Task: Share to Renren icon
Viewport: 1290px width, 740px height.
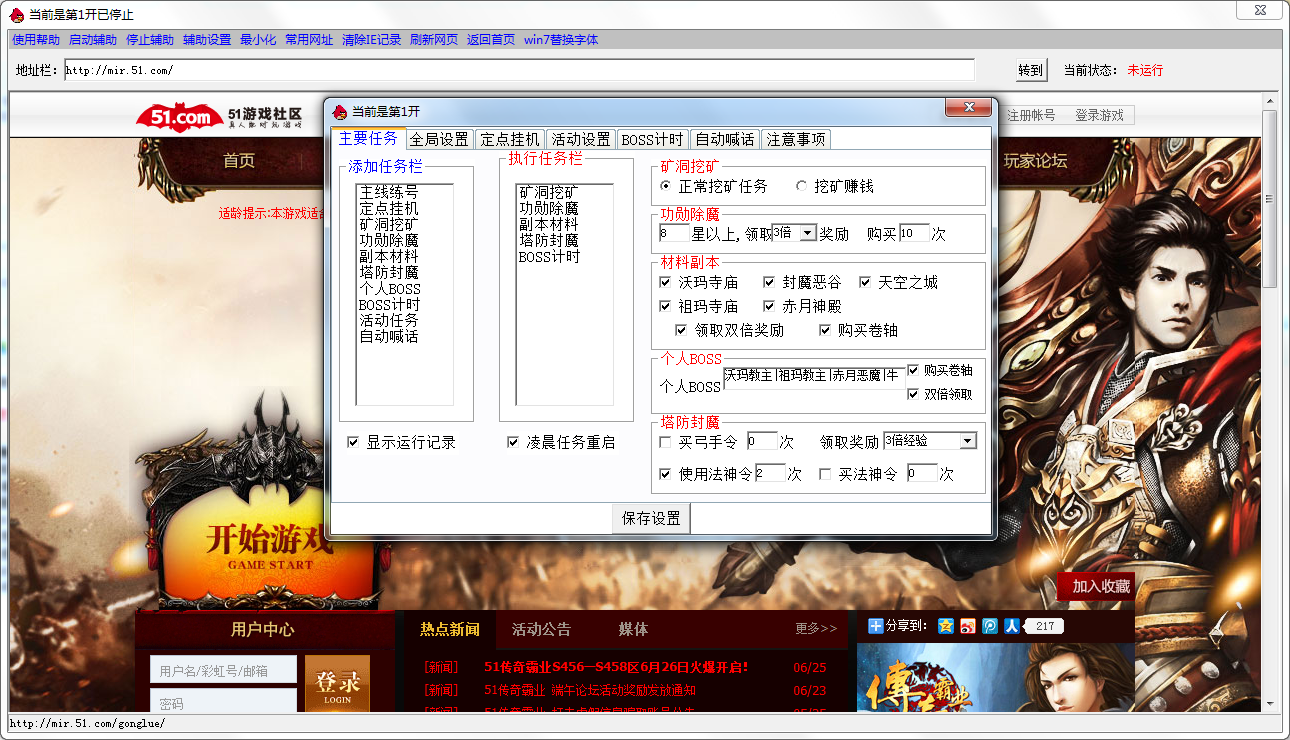Action: (1012, 626)
